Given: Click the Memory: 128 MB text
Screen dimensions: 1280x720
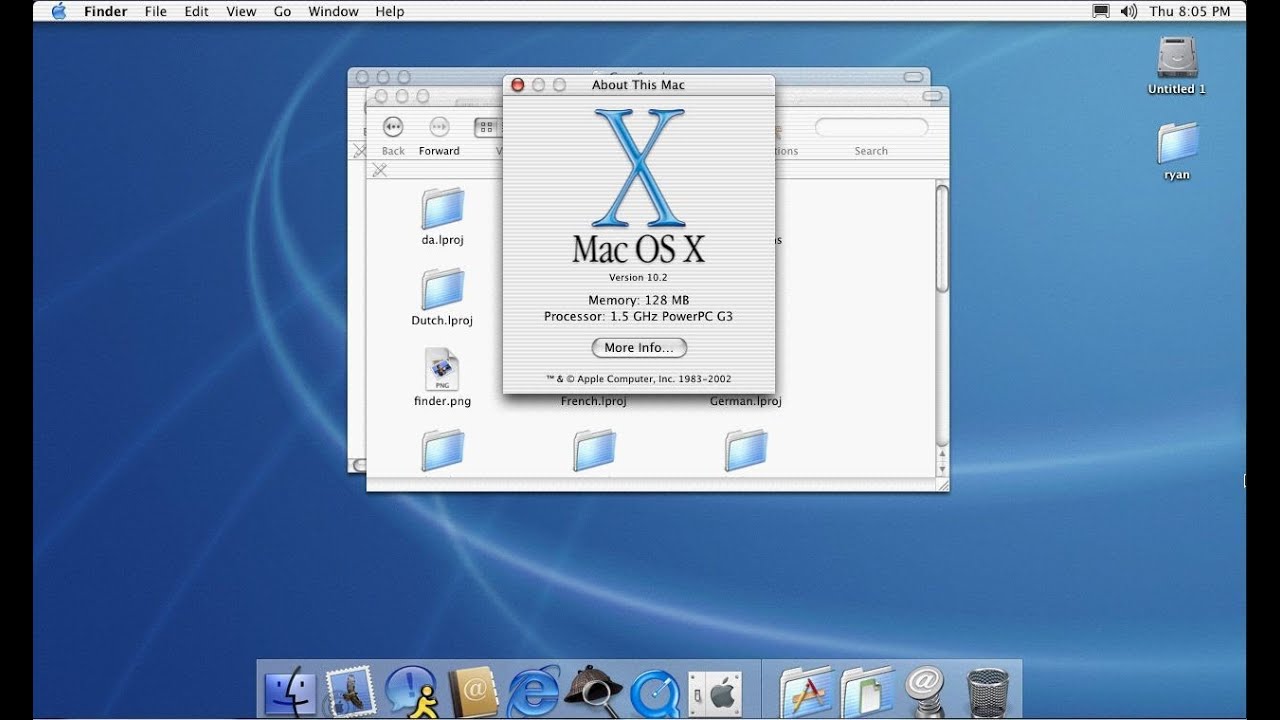Looking at the screenshot, I should tap(638, 300).
